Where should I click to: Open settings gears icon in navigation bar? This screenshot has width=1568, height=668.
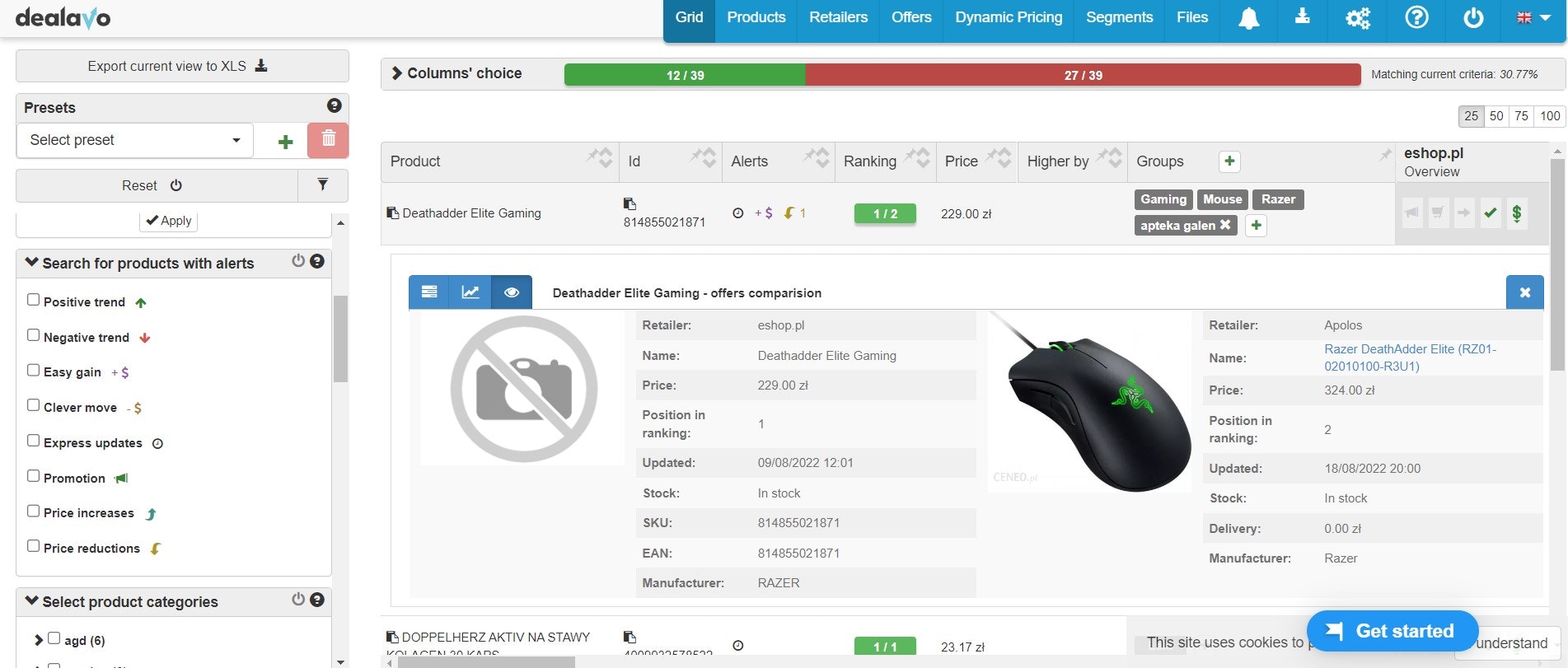point(1358,18)
